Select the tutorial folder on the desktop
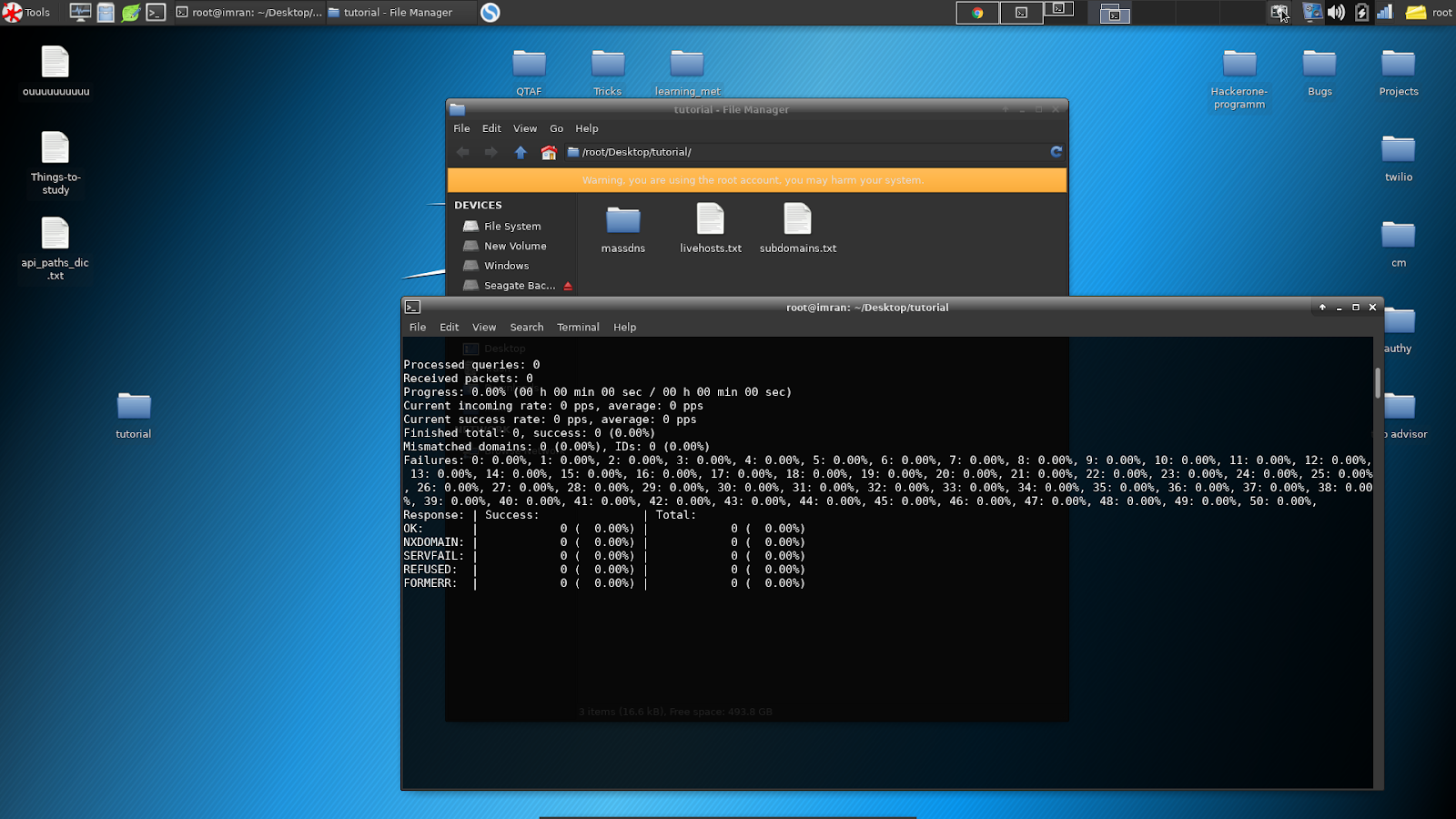 pos(134,415)
